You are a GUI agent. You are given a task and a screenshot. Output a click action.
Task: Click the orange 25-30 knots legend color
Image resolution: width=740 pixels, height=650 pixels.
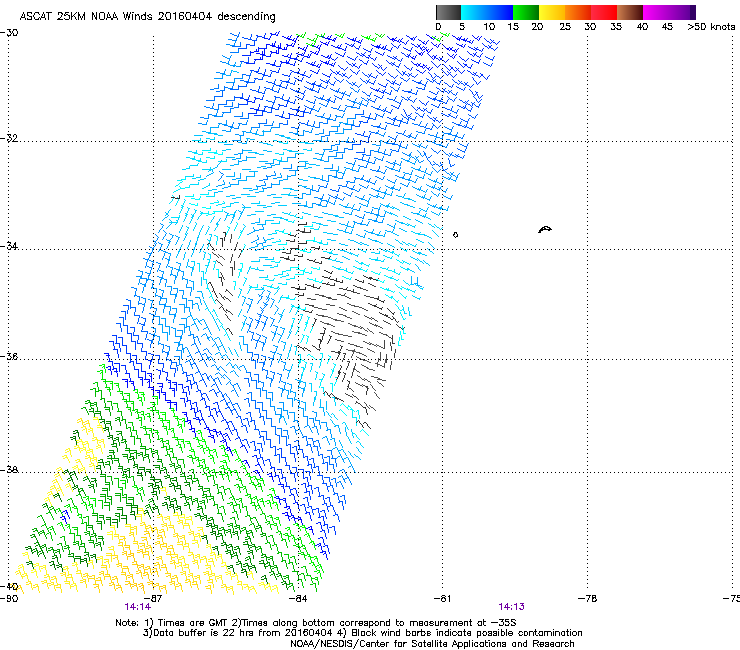tap(578, 12)
